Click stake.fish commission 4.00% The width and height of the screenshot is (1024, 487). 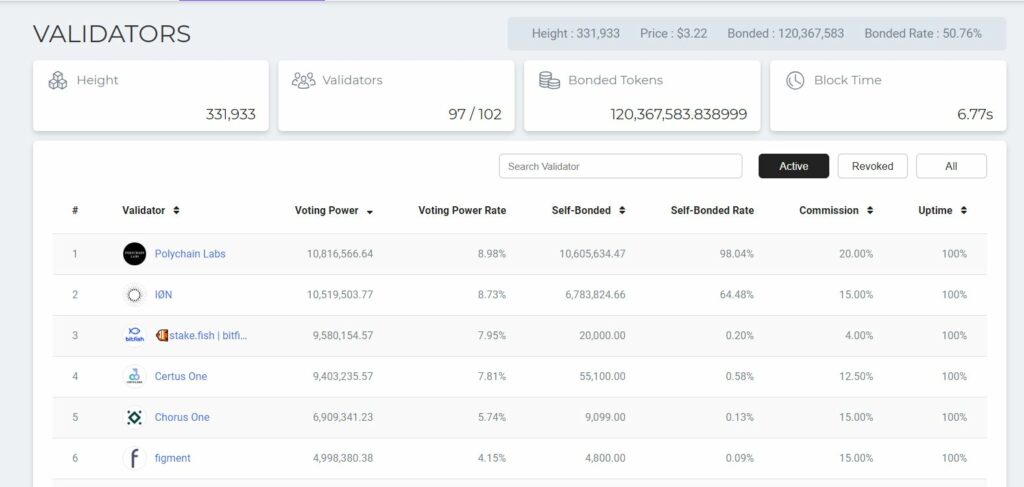pyautogui.click(x=859, y=336)
